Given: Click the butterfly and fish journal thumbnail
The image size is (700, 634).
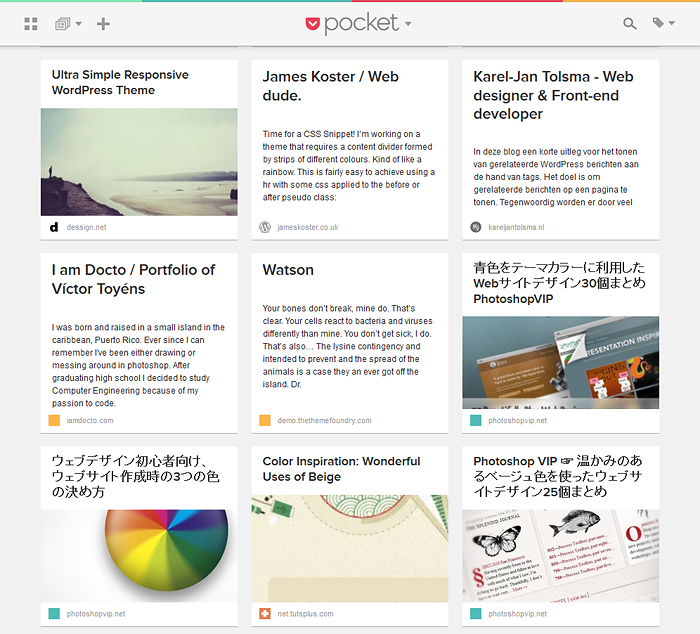Looking at the screenshot, I should coord(561,555).
